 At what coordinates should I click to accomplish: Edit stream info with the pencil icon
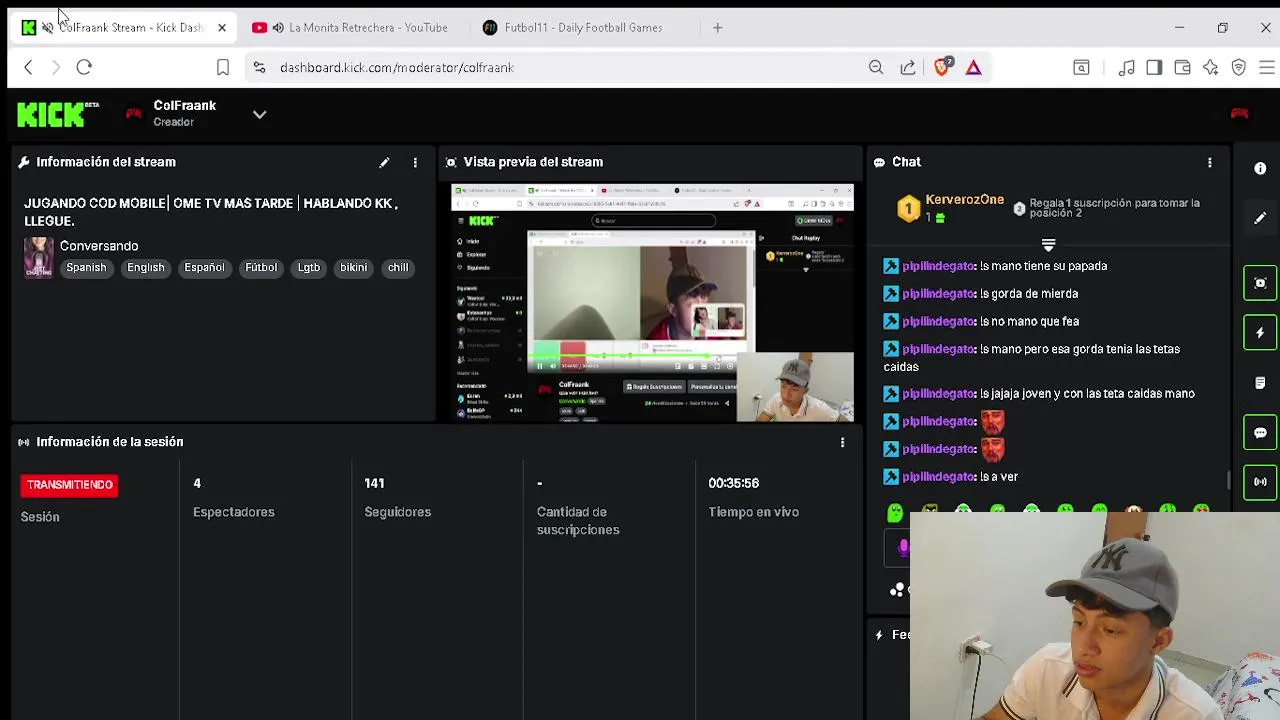click(384, 162)
